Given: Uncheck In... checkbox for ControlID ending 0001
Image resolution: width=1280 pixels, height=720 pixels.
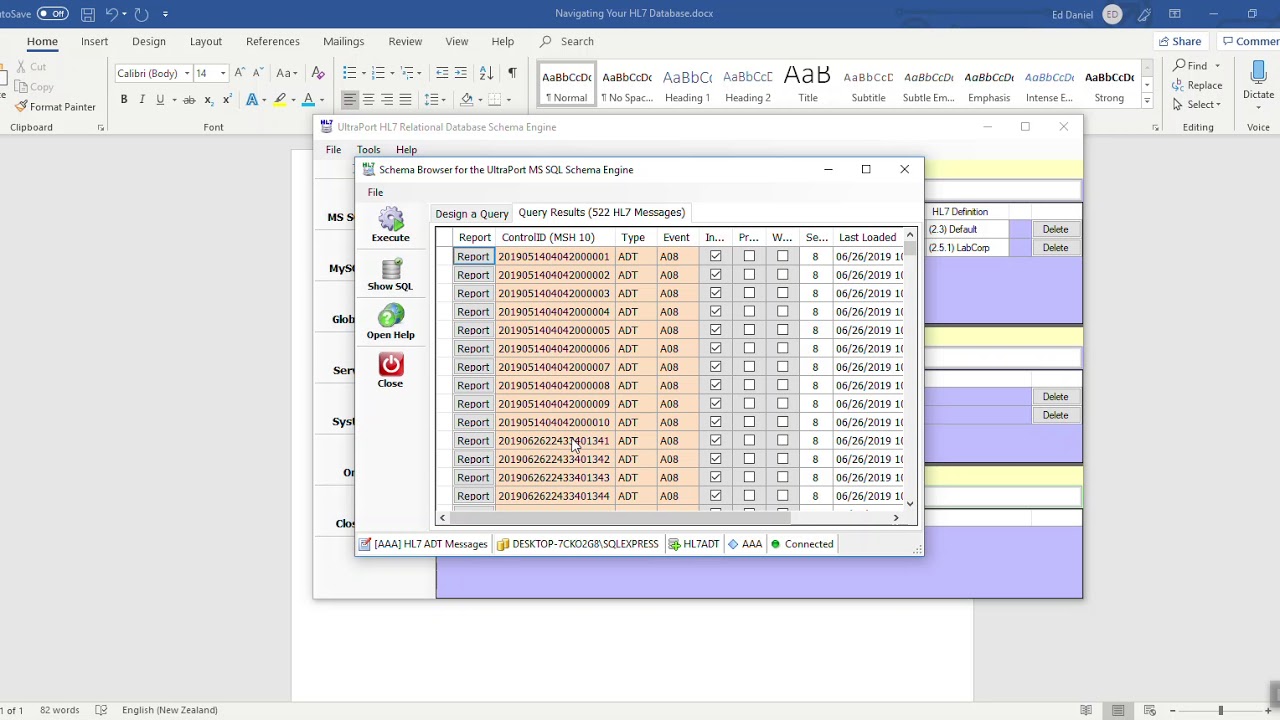Looking at the screenshot, I should [x=715, y=257].
